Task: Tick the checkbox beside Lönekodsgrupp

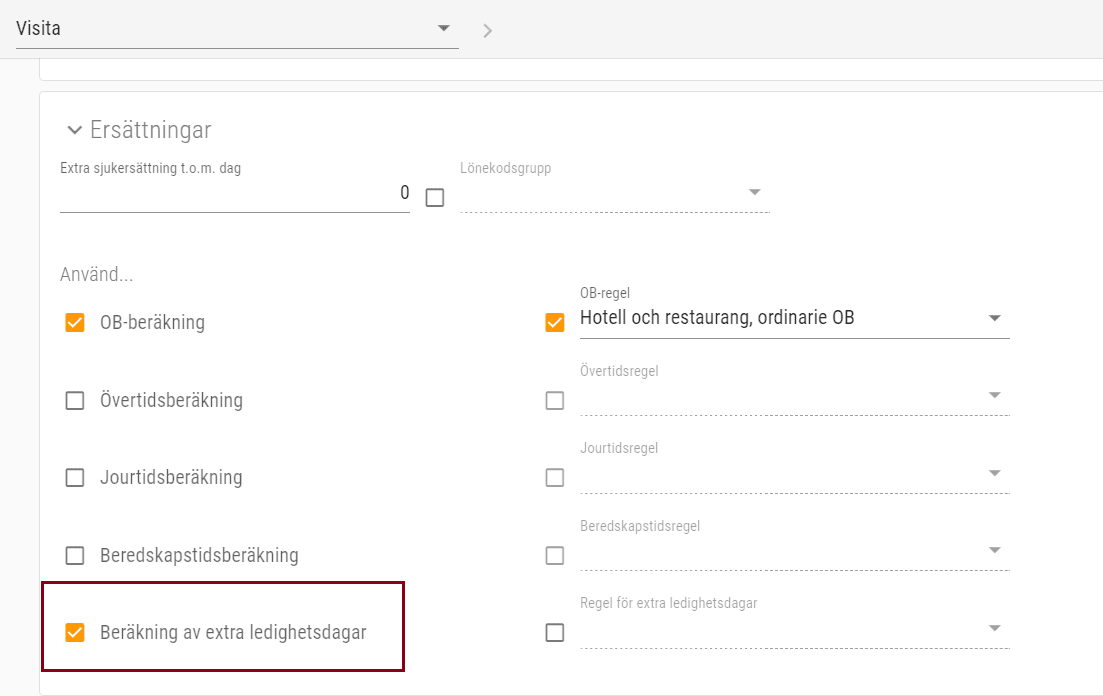Action: [435, 198]
